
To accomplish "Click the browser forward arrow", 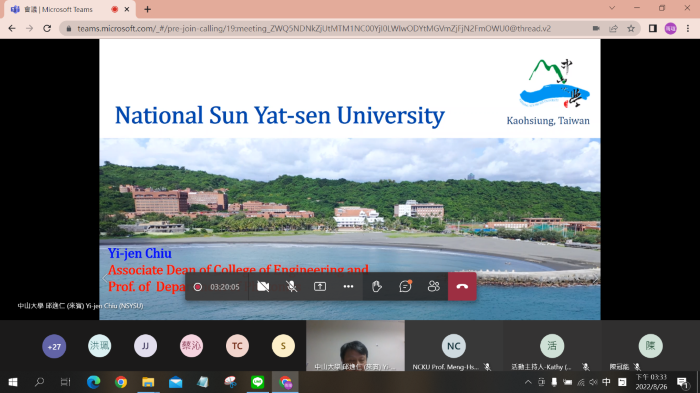I will [29, 28].
